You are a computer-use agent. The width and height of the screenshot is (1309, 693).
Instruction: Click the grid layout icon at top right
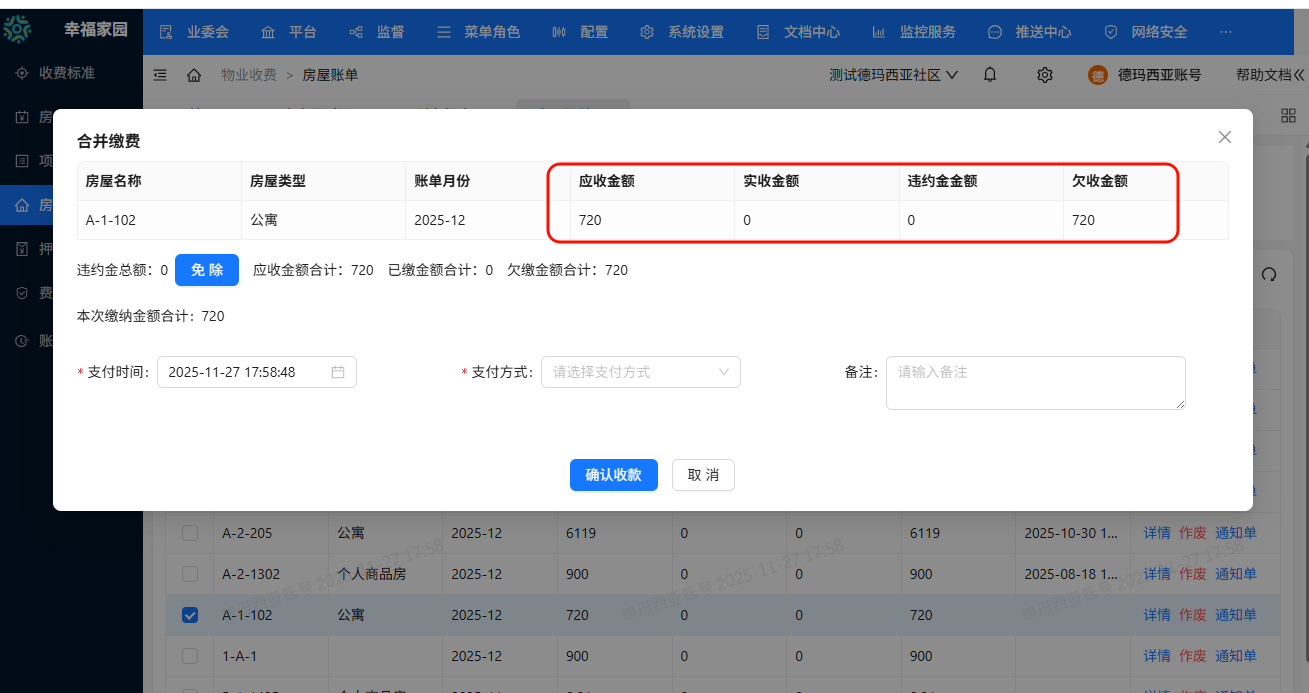(1288, 116)
